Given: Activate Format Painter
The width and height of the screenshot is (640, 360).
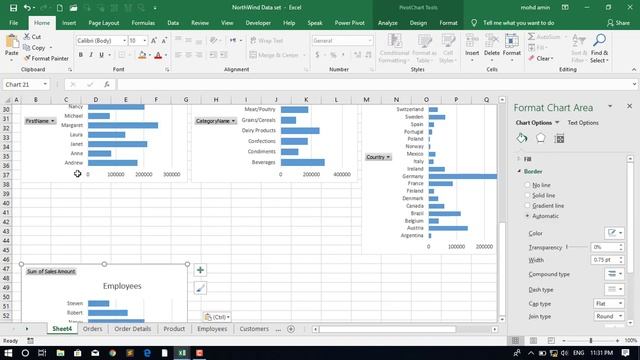Looking at the screenshot, I should click(46, 58).
